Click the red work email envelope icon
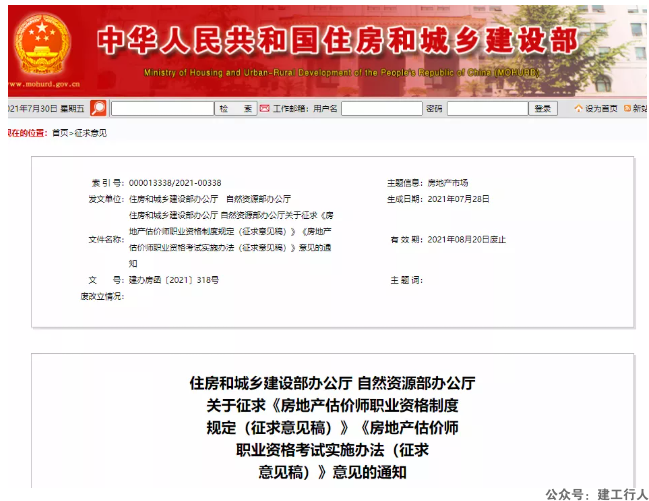Screen dimensions: 649x501 pos(264,108)
